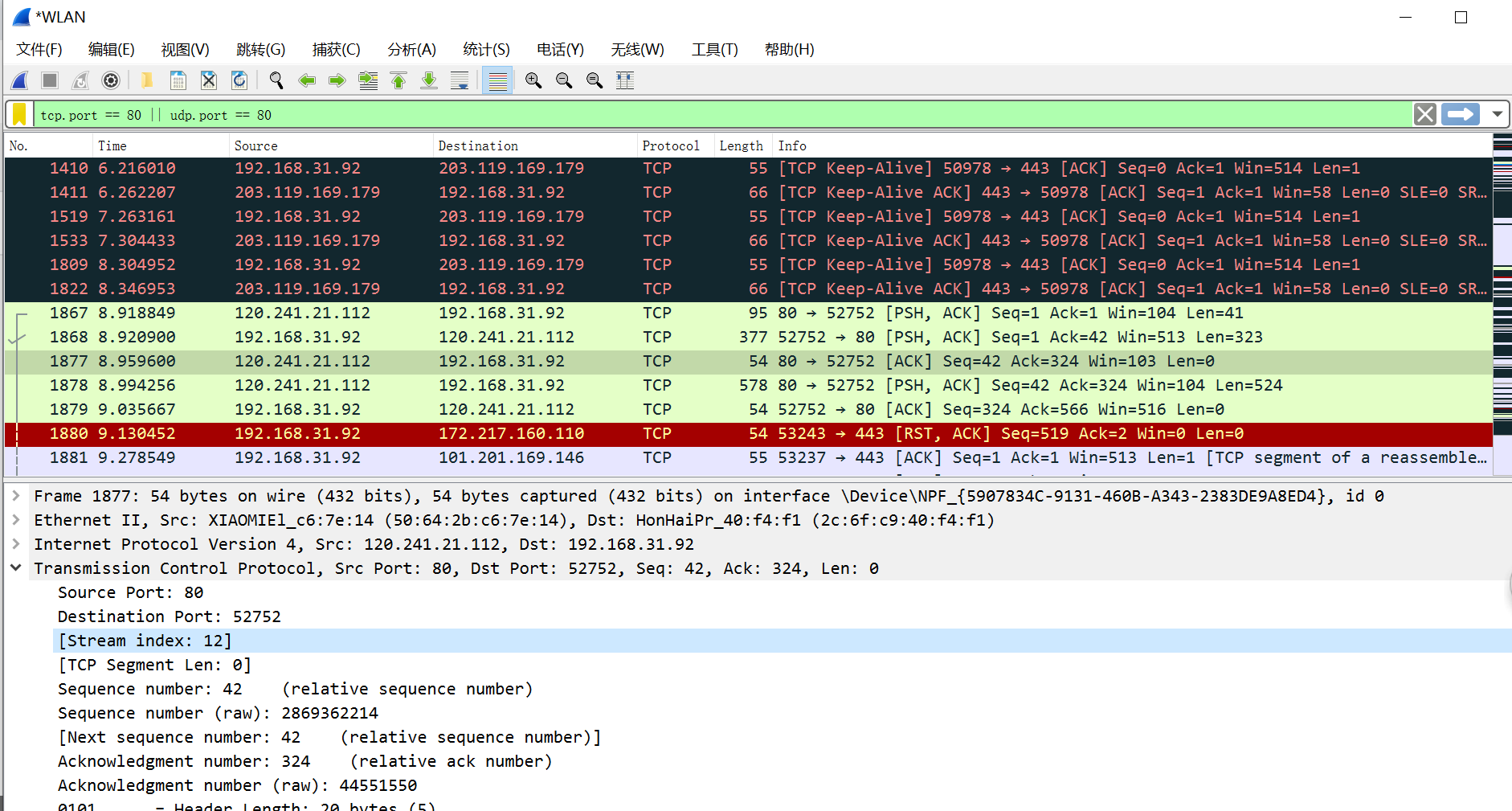This screenshot has height=811, width=1512.
Task: Toggle colorize packet list
Action: (497, 80)
